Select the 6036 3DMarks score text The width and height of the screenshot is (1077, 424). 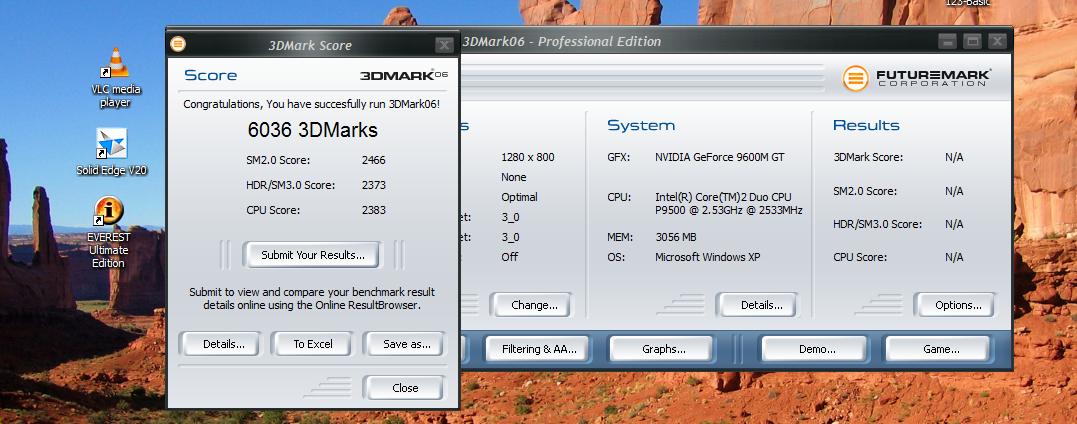pyautogui.click(x=312, y=130)
